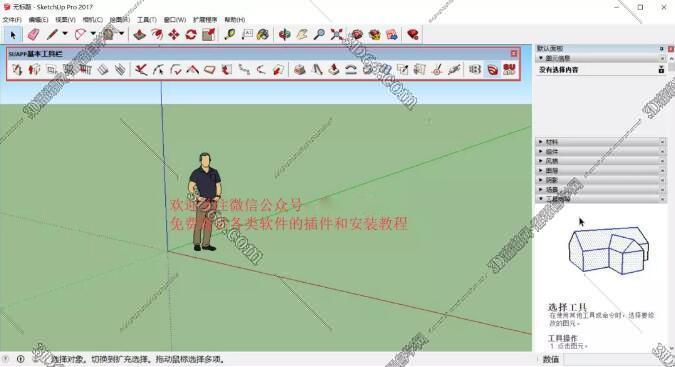The width and height of the screenshot is (675, 367).
Task: Open the 工具(T) menu
Action: (147, 20)
